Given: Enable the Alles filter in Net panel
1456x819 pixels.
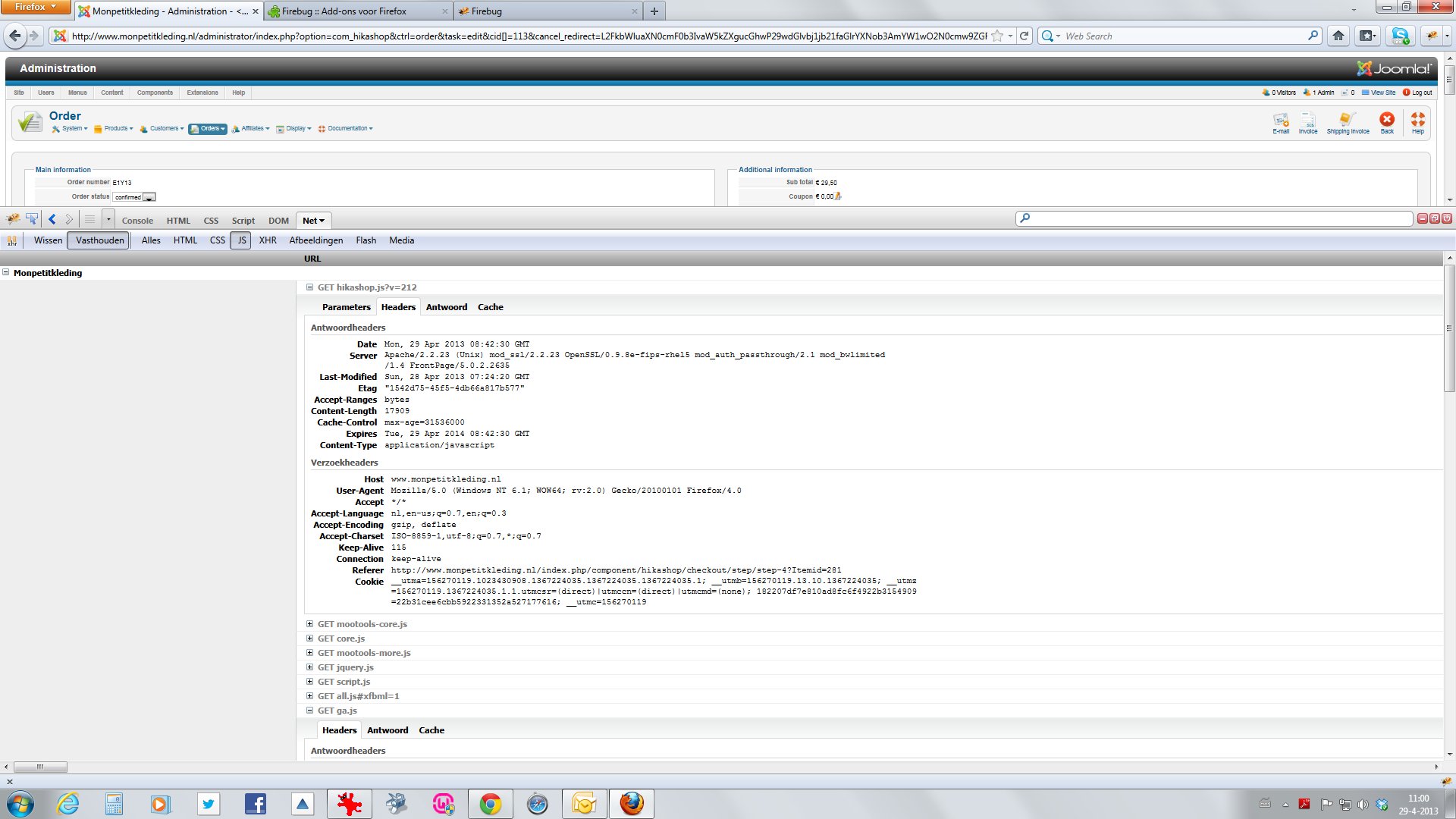Looking at the screenshot, I should (151, 240).
